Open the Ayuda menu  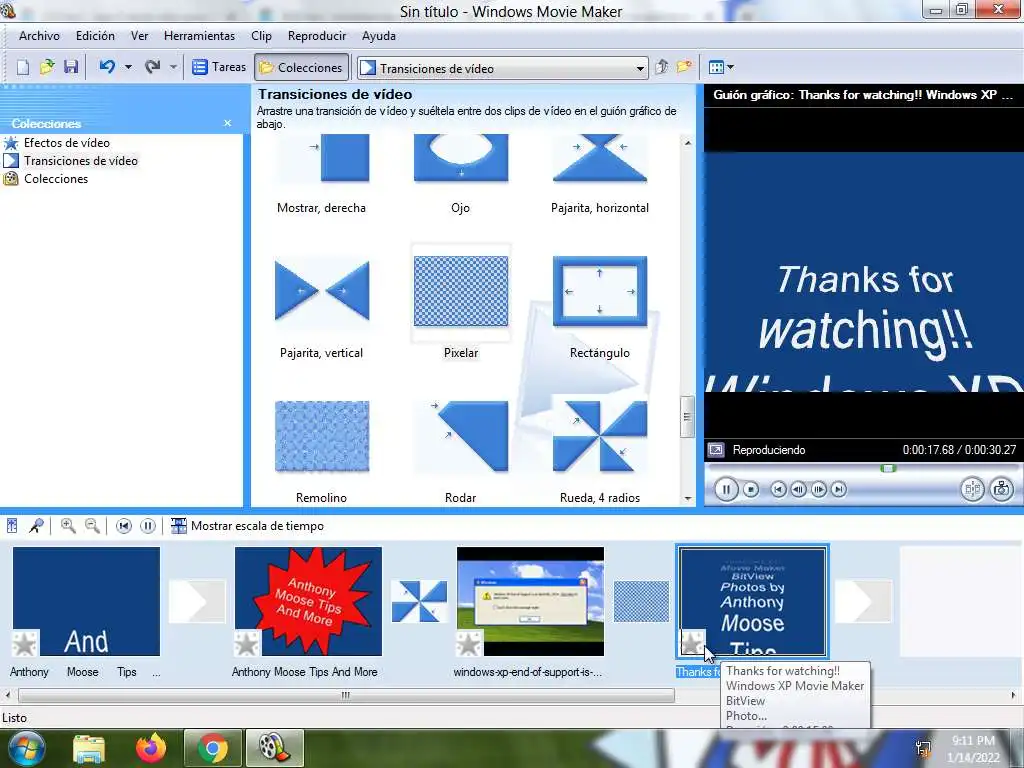click(379, 36)
